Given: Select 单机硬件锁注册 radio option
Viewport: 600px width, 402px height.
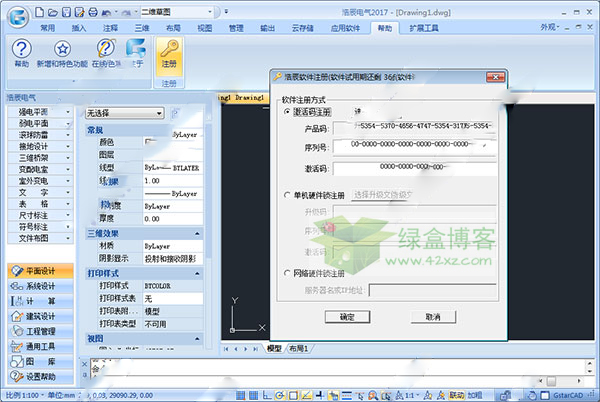Looking at the screenshot, I should tap(287, 195).
